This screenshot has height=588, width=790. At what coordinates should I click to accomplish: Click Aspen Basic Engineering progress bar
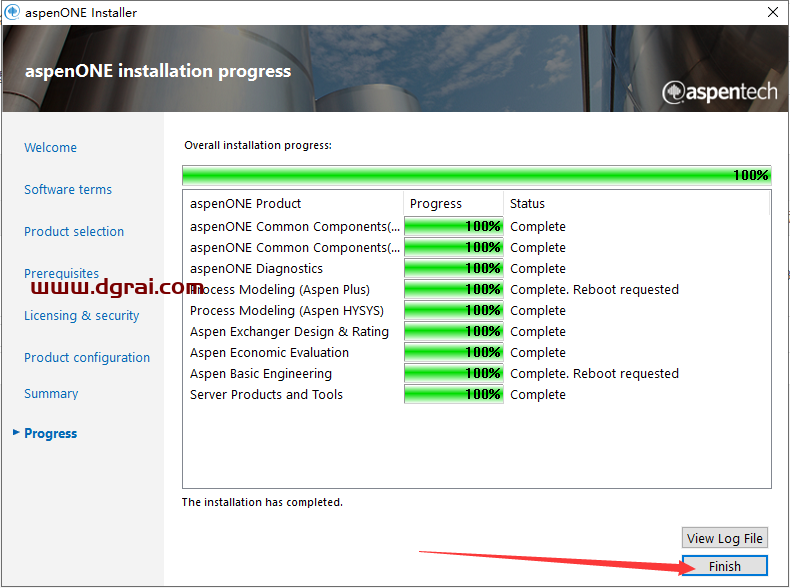[x=453, y=374]
